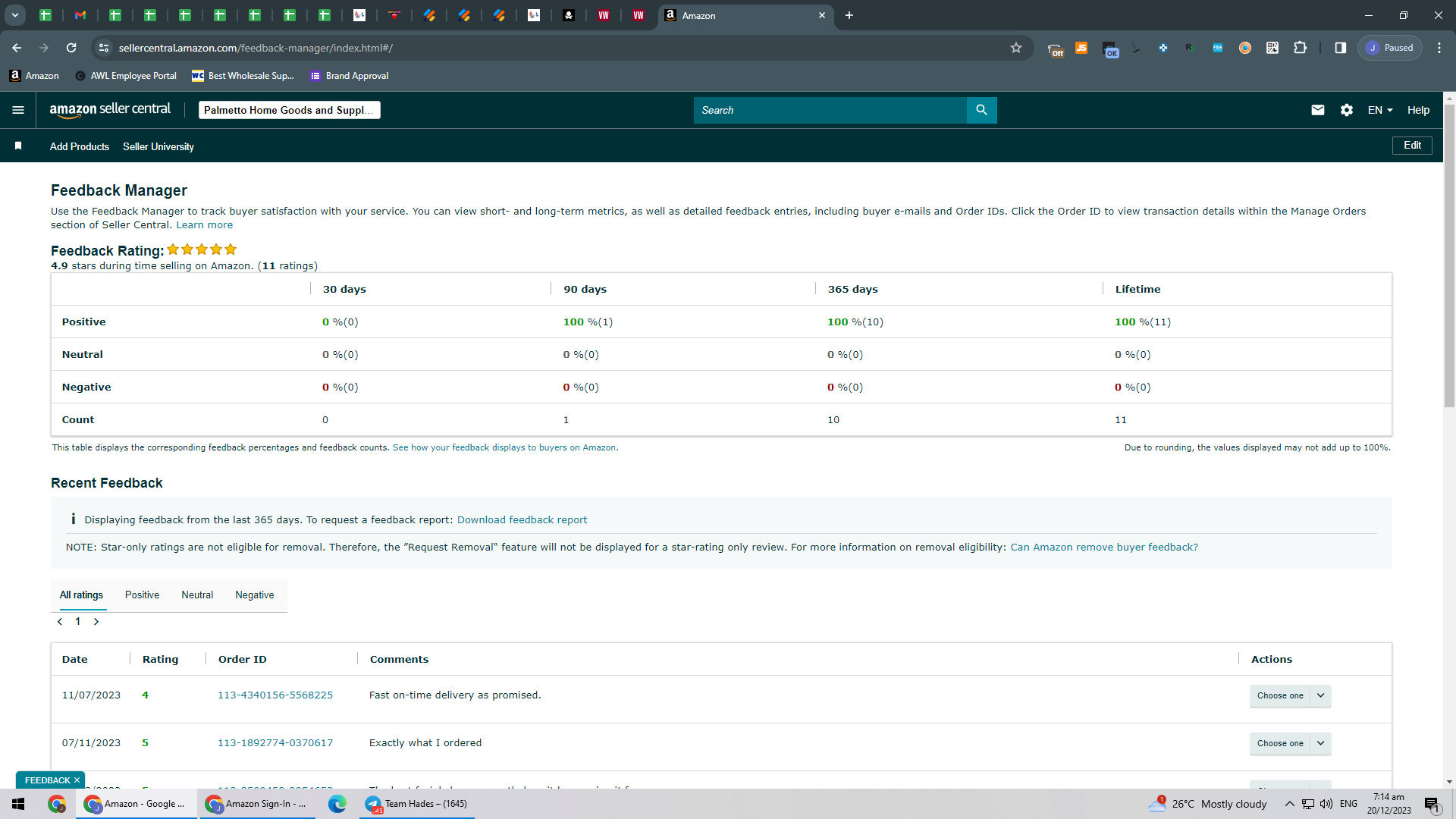Open Can Amazon remove buyer feedback link

click(x=1104, y=547)
